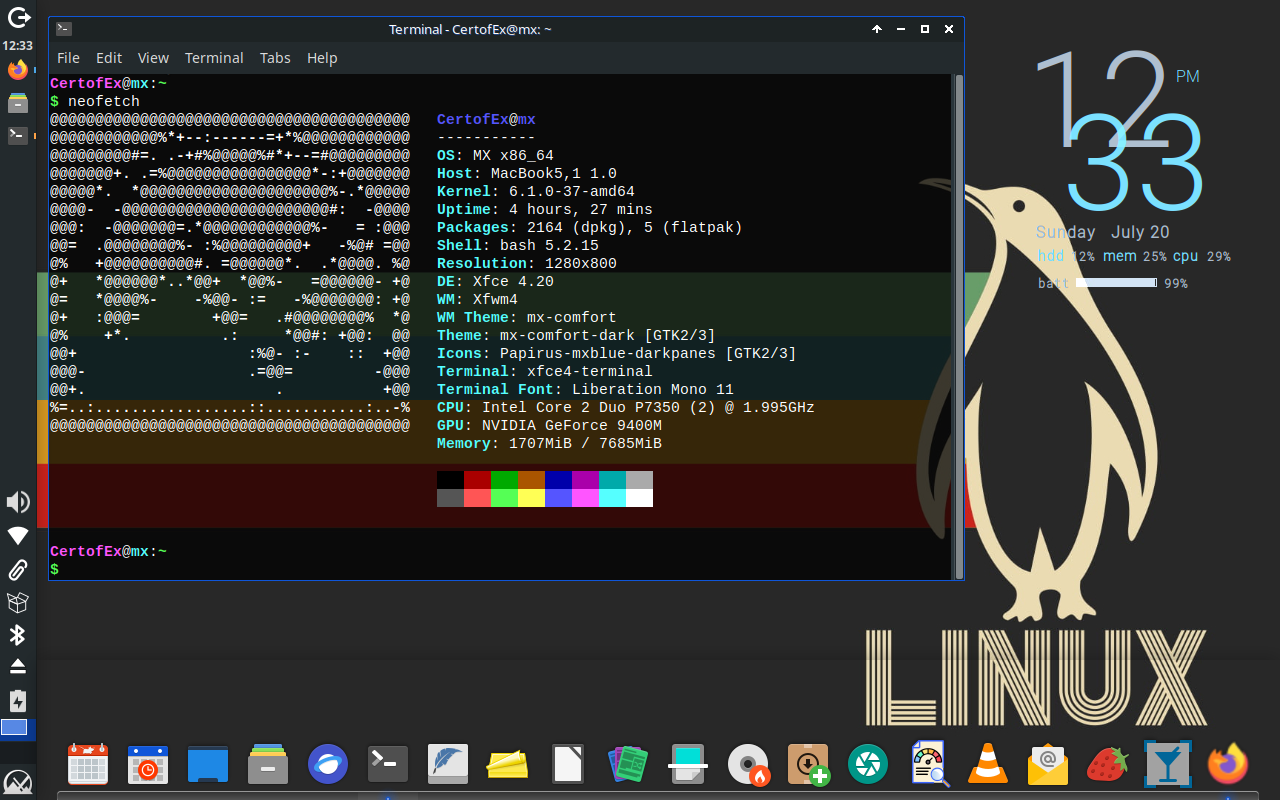Click the battery power tray icon

(x=18, y=700)
